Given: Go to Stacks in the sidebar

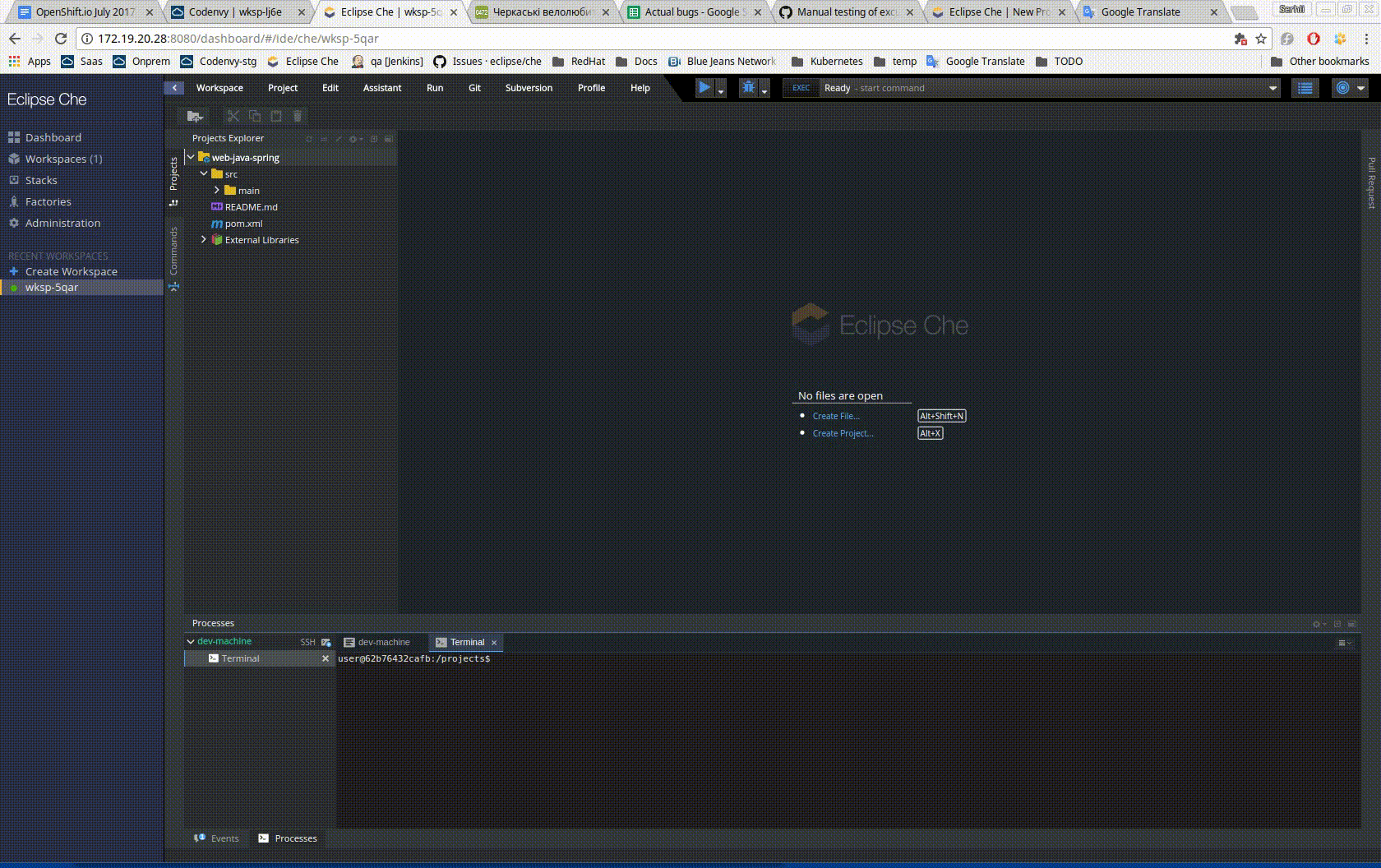Looking at the screenshot, I should pyautogui.click(x=41, y=180).
